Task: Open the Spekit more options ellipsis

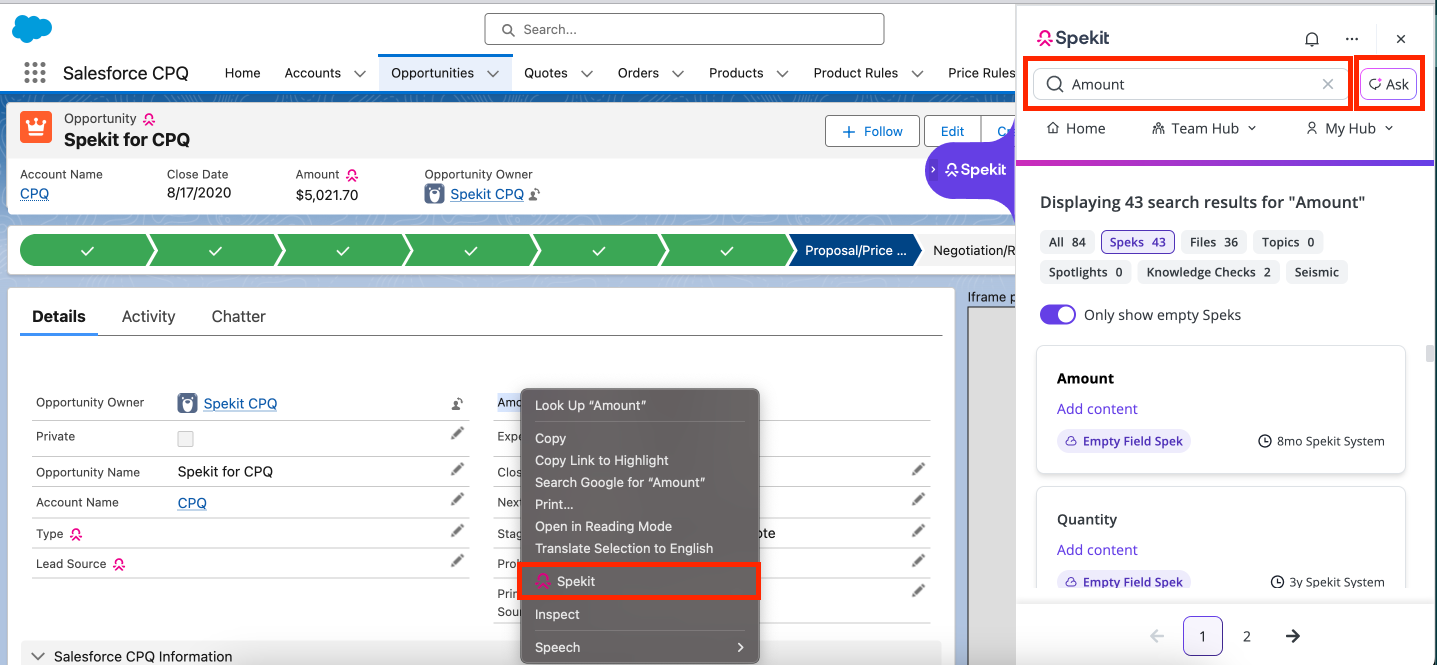Action: [1352, 39]
